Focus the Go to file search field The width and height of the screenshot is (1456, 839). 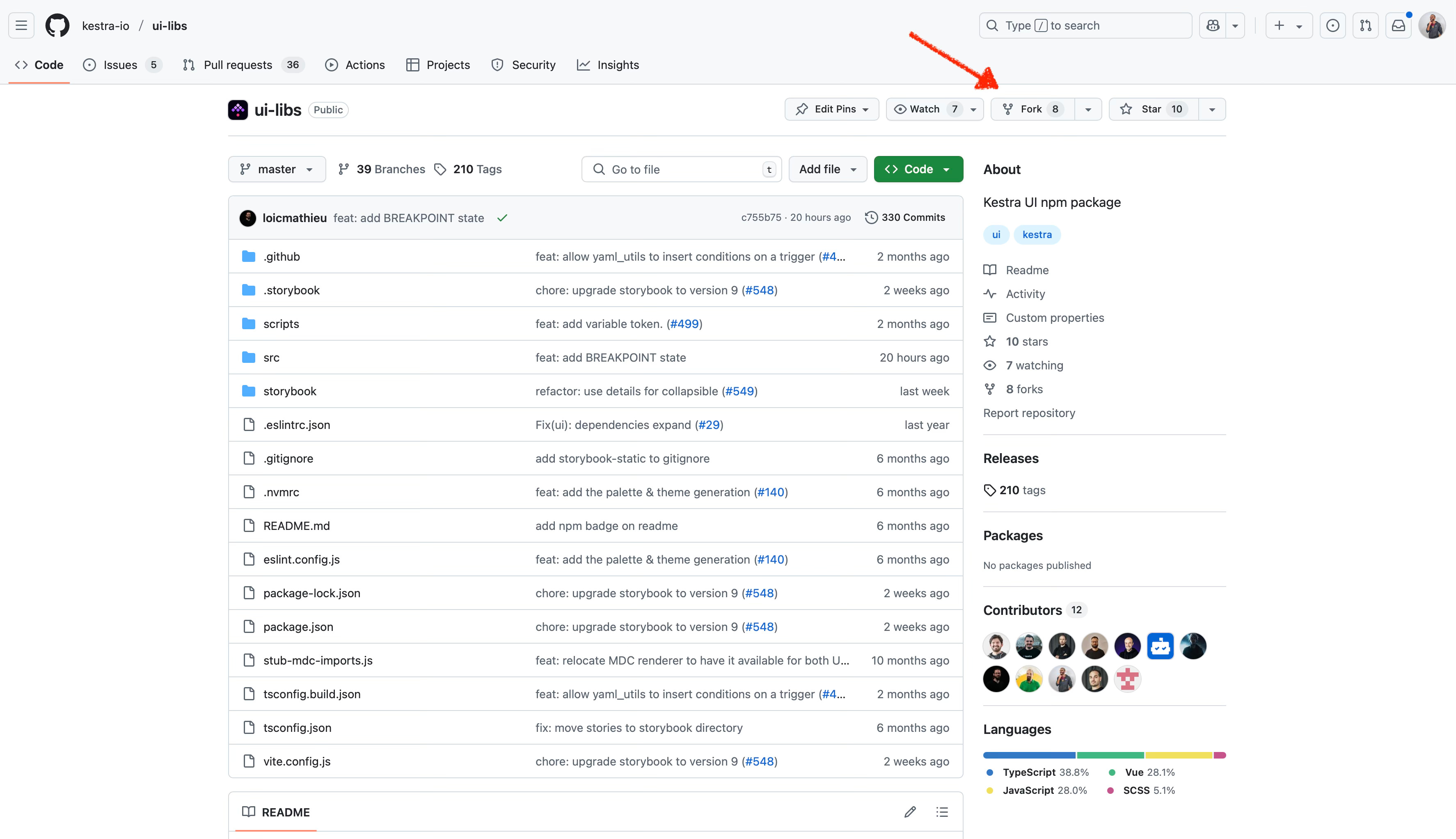pos(681,169)
